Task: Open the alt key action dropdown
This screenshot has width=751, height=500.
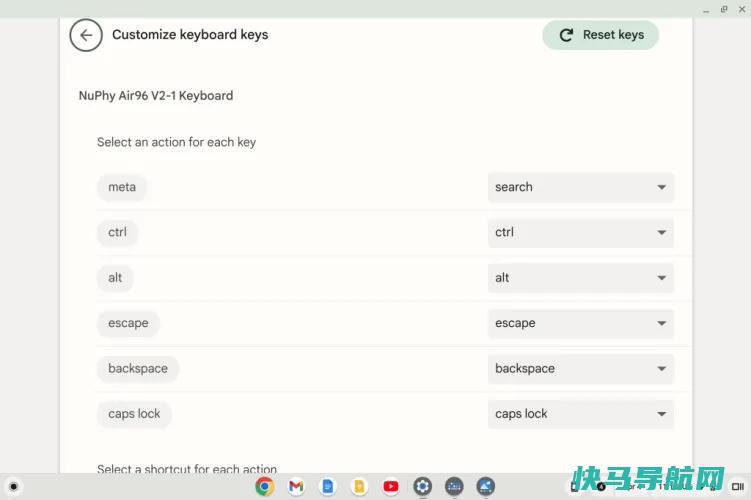Action: point(580,278)
